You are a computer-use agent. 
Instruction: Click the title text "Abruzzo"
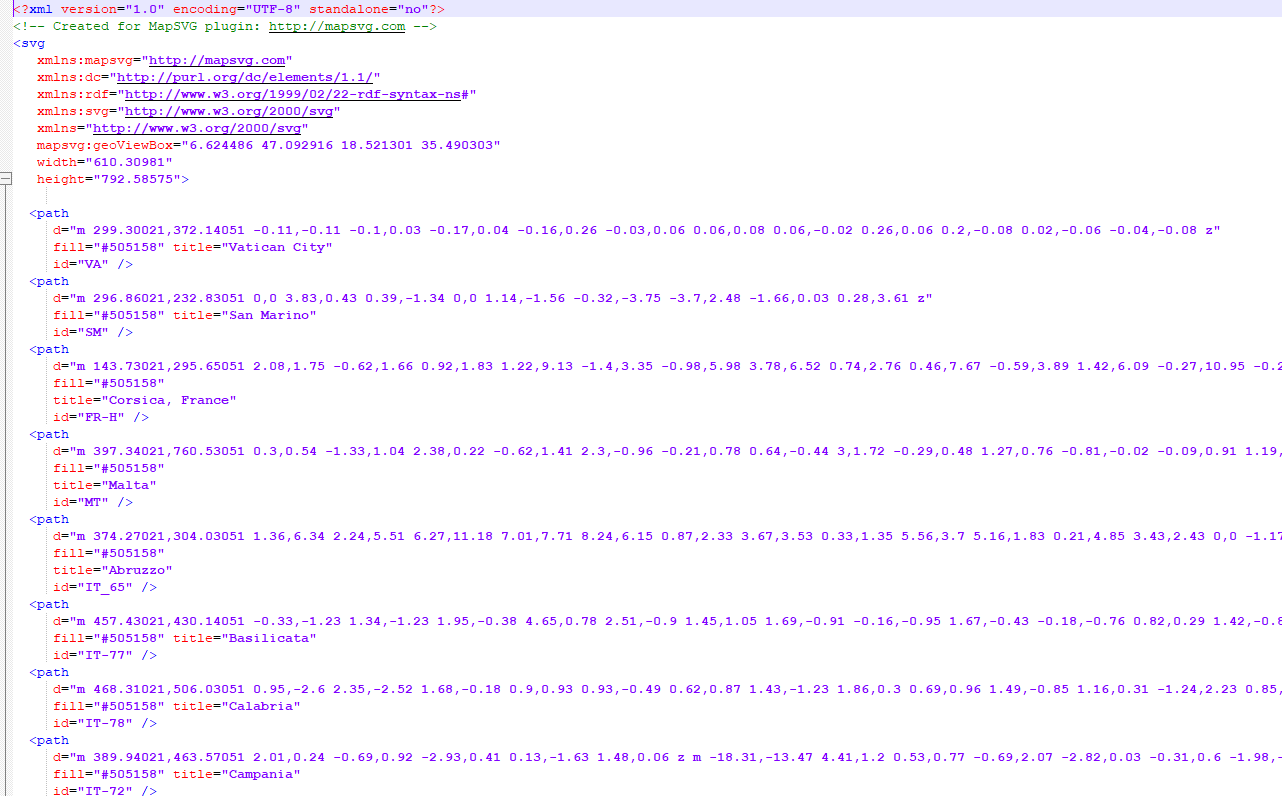(137, 570)
